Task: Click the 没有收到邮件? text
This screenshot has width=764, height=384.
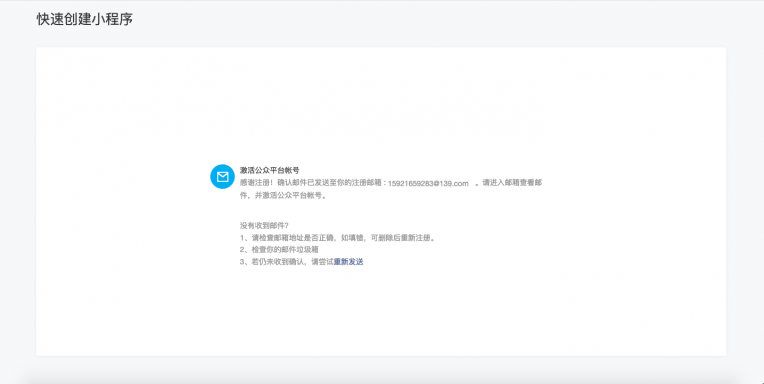Action: (x=264, y=226)
